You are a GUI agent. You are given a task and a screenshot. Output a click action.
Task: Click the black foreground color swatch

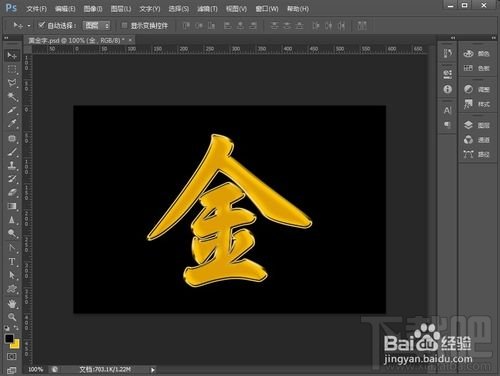8,338
